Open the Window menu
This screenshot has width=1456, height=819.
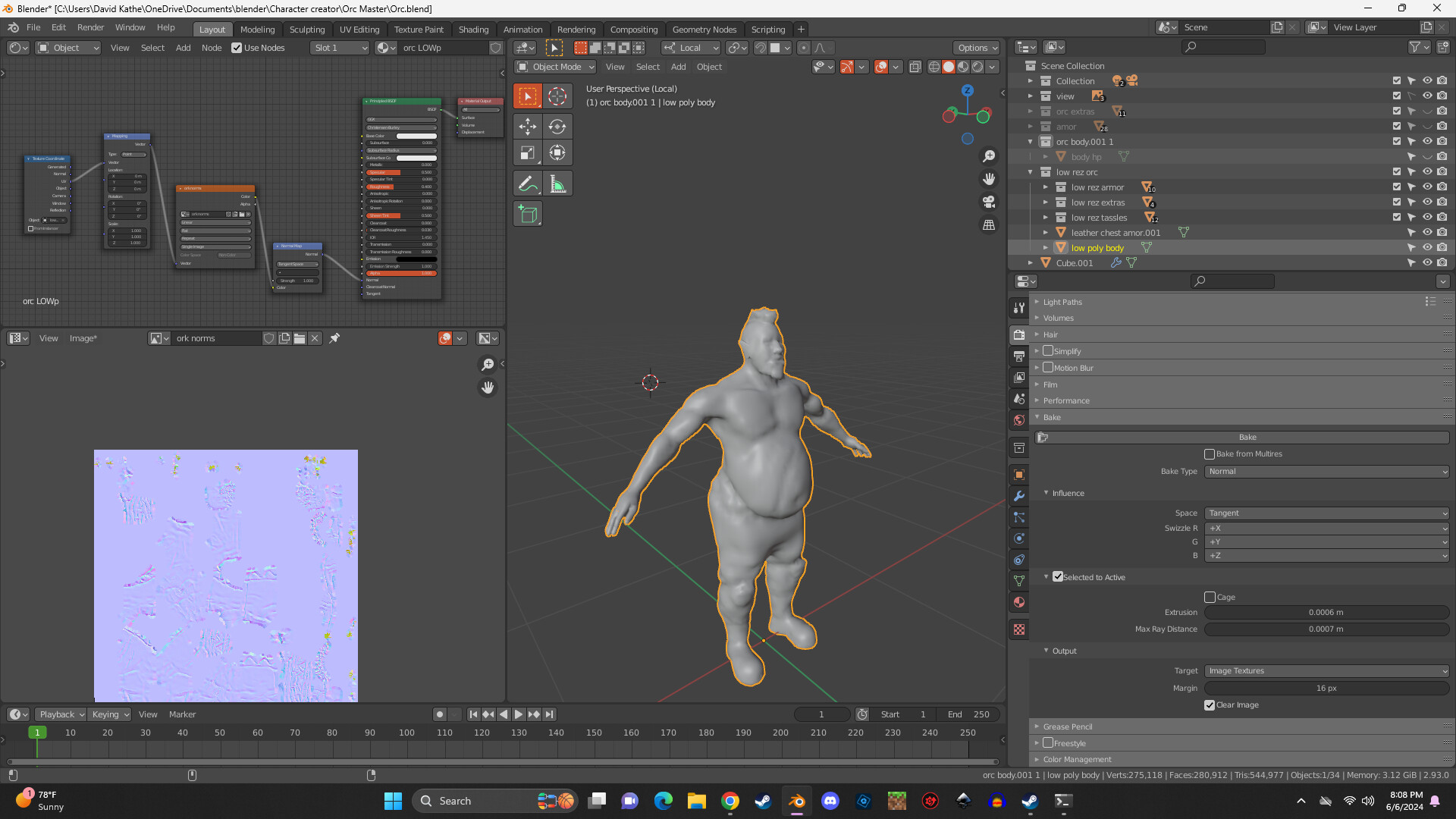130,27
